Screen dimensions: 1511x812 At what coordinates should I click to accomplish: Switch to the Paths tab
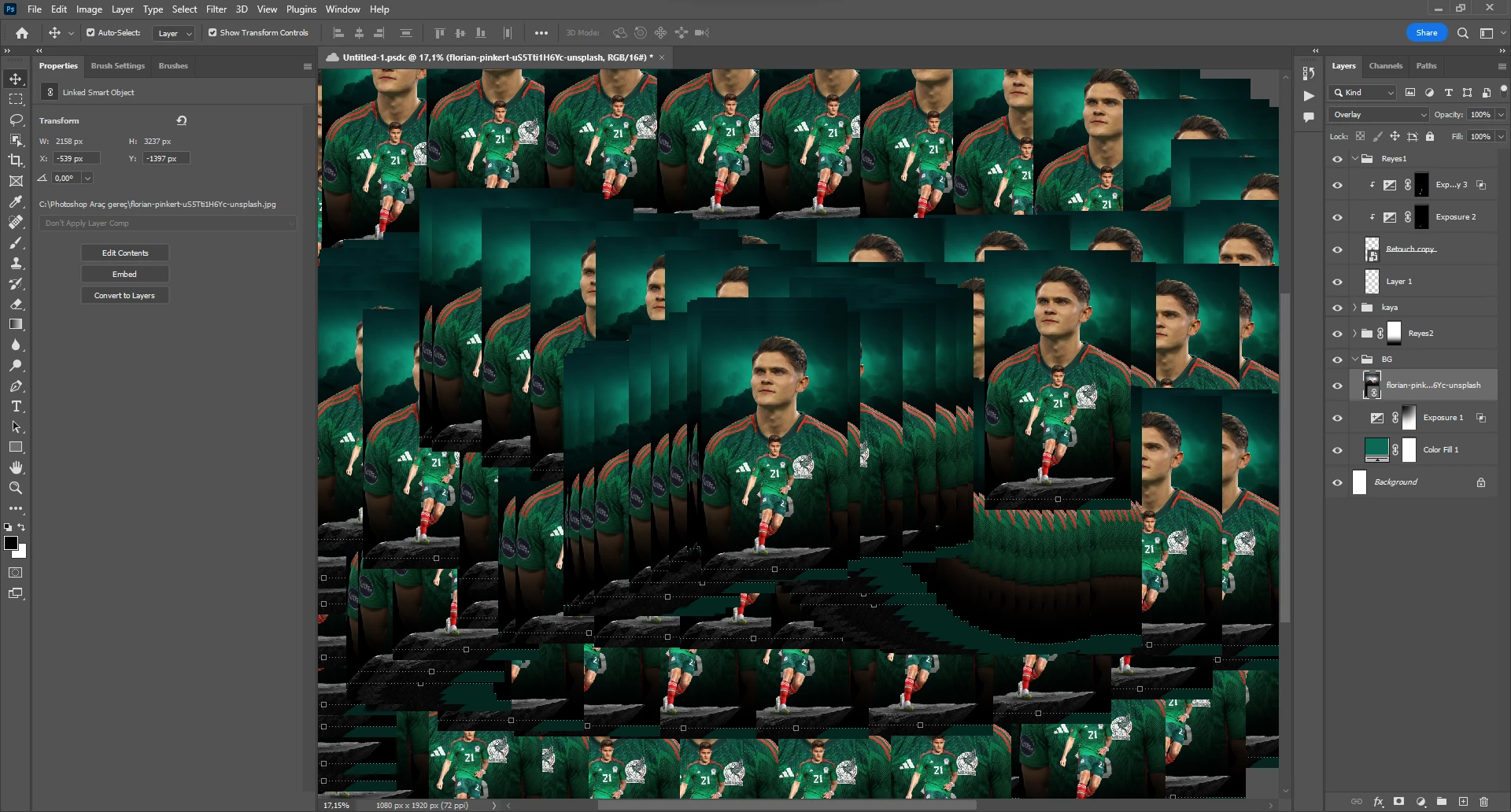[x=1426, y=66]
